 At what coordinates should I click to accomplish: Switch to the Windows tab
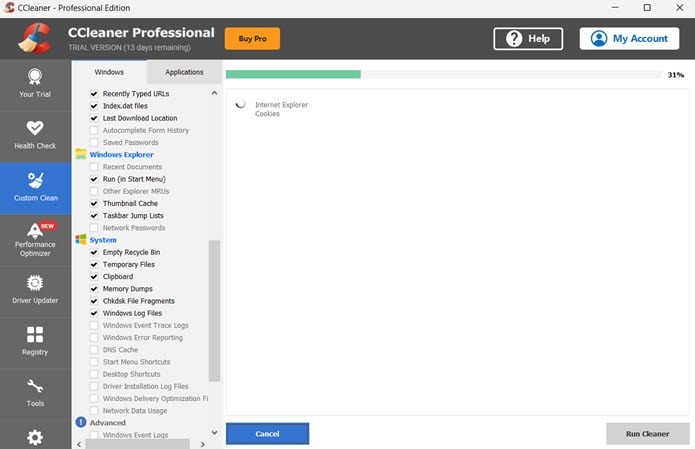(x=109, y=72)
